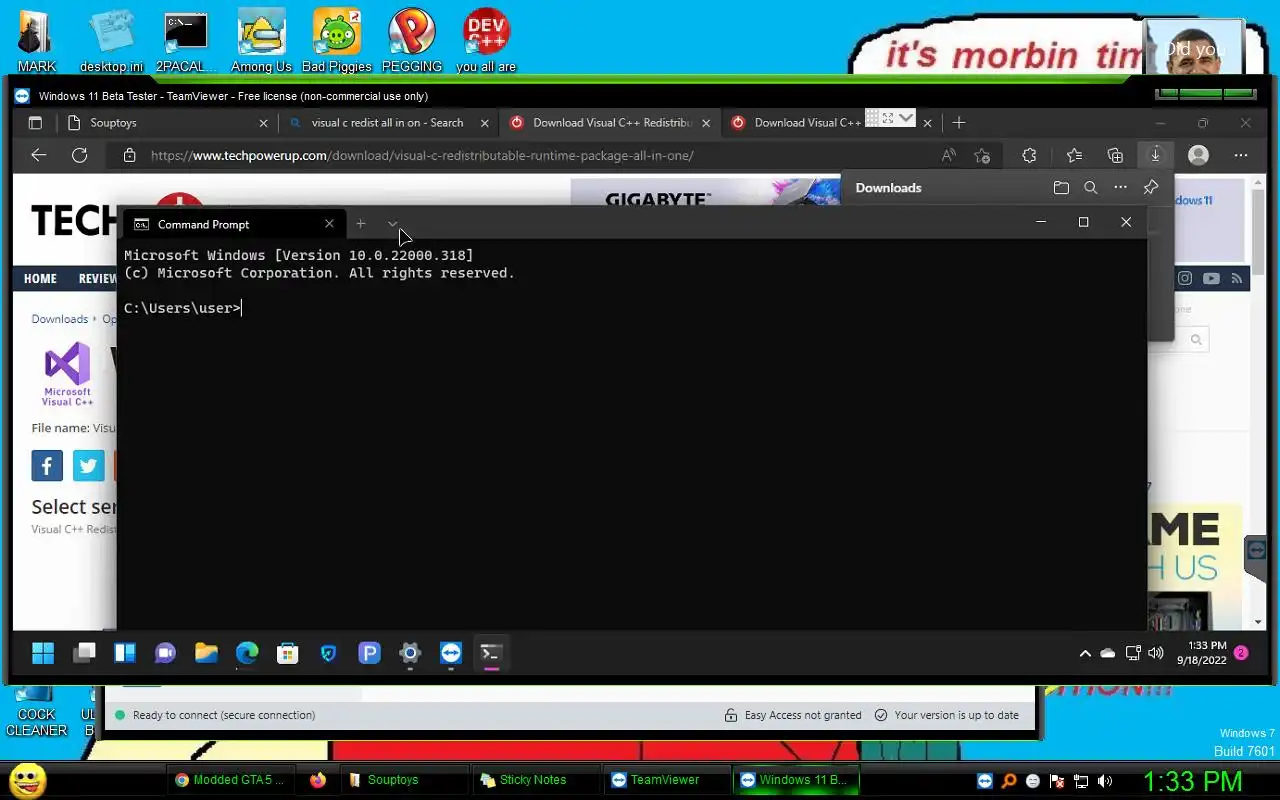This screenshot has width=1280, height=800.
Task: Click the Edge page vertical scrollbar
Action: [x=1258, y=234]
